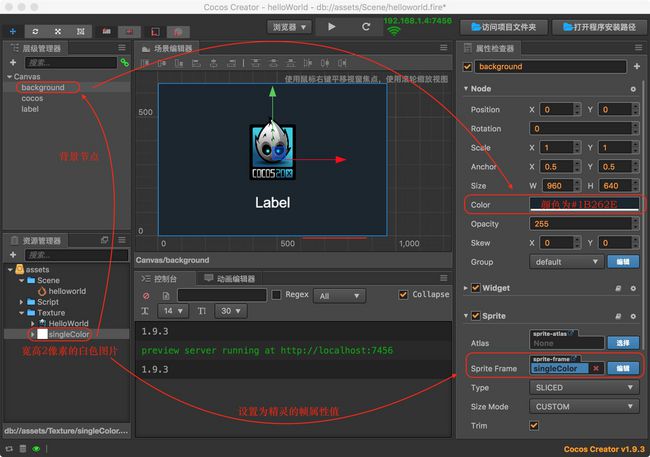The height and width of the screenshot is (457, 650).
Task: Select the scene editor tab
Action: [167, 49]
